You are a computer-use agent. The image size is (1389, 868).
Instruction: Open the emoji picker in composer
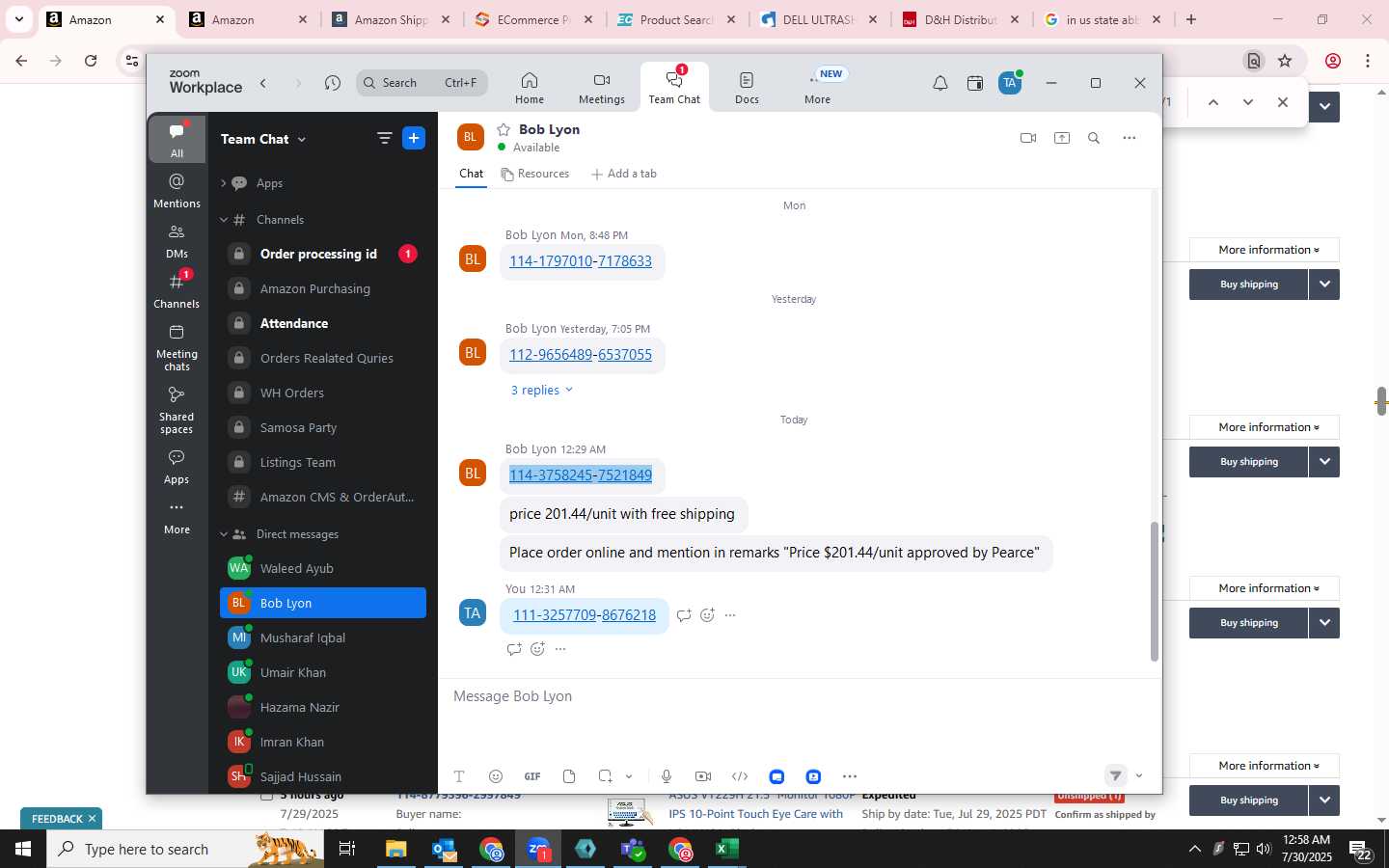click(x=496, y=776)
